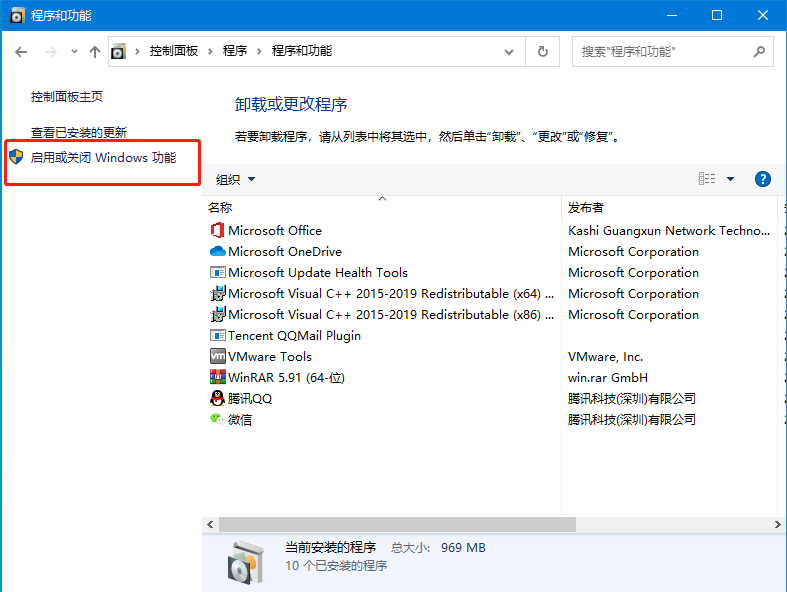The image size is (787, 592).
Task: Select VMware Tools icon
Action: tap(217, 356)
